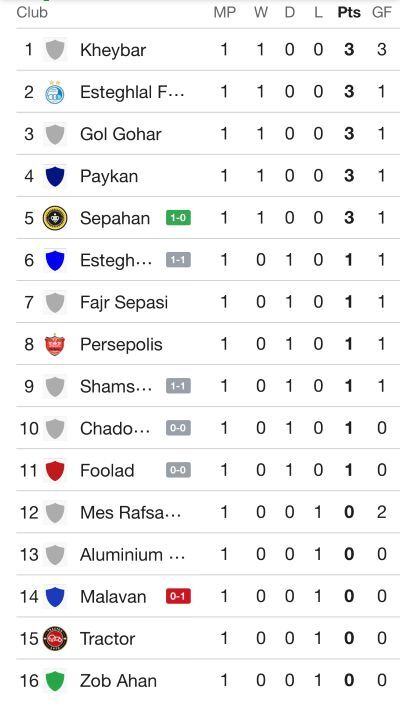The height and width of the screenshot is (707, 400).
Task: Open the Kheybar club row
Action: pyautogui.click(x=208, y=50)
